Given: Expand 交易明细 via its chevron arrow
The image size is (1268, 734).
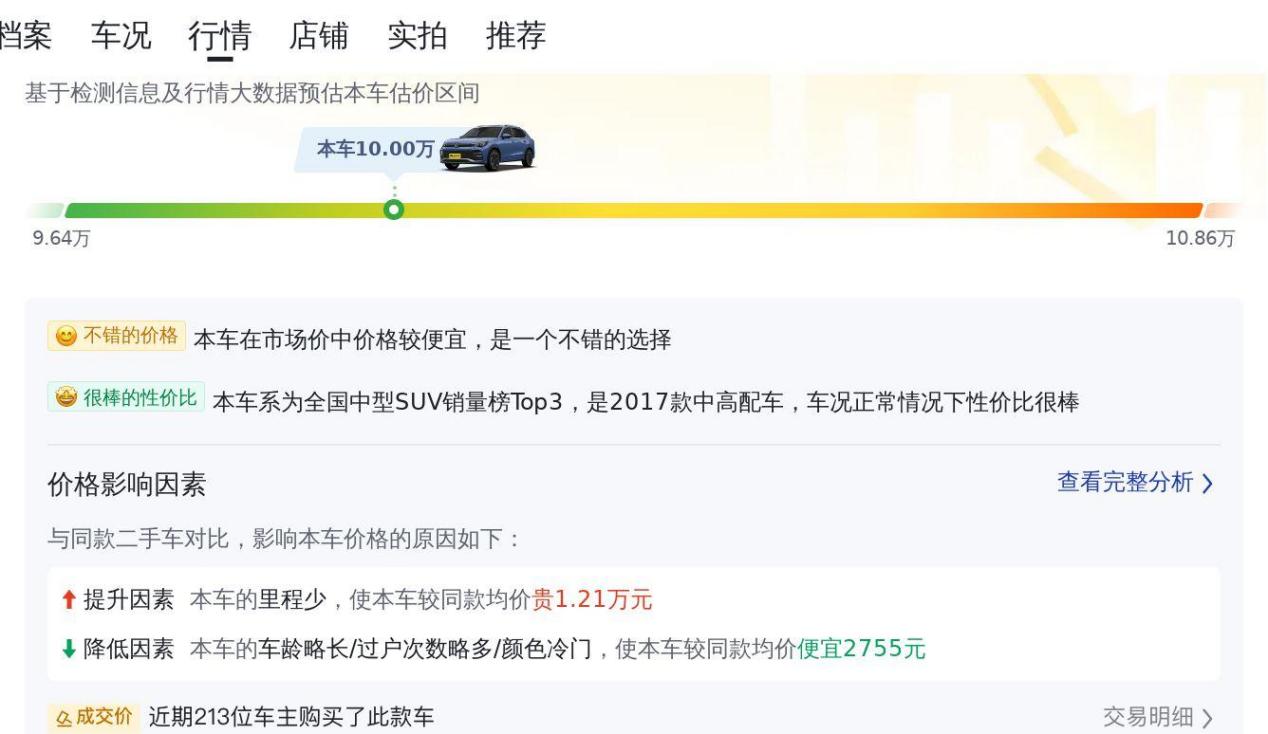Looking at the screenshot, I should [1207, 718].
